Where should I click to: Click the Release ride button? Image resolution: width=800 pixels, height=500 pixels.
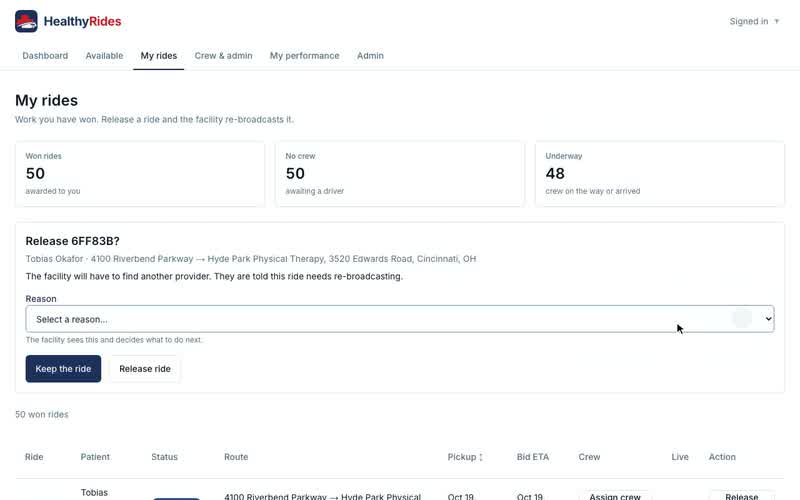point(145,369)
